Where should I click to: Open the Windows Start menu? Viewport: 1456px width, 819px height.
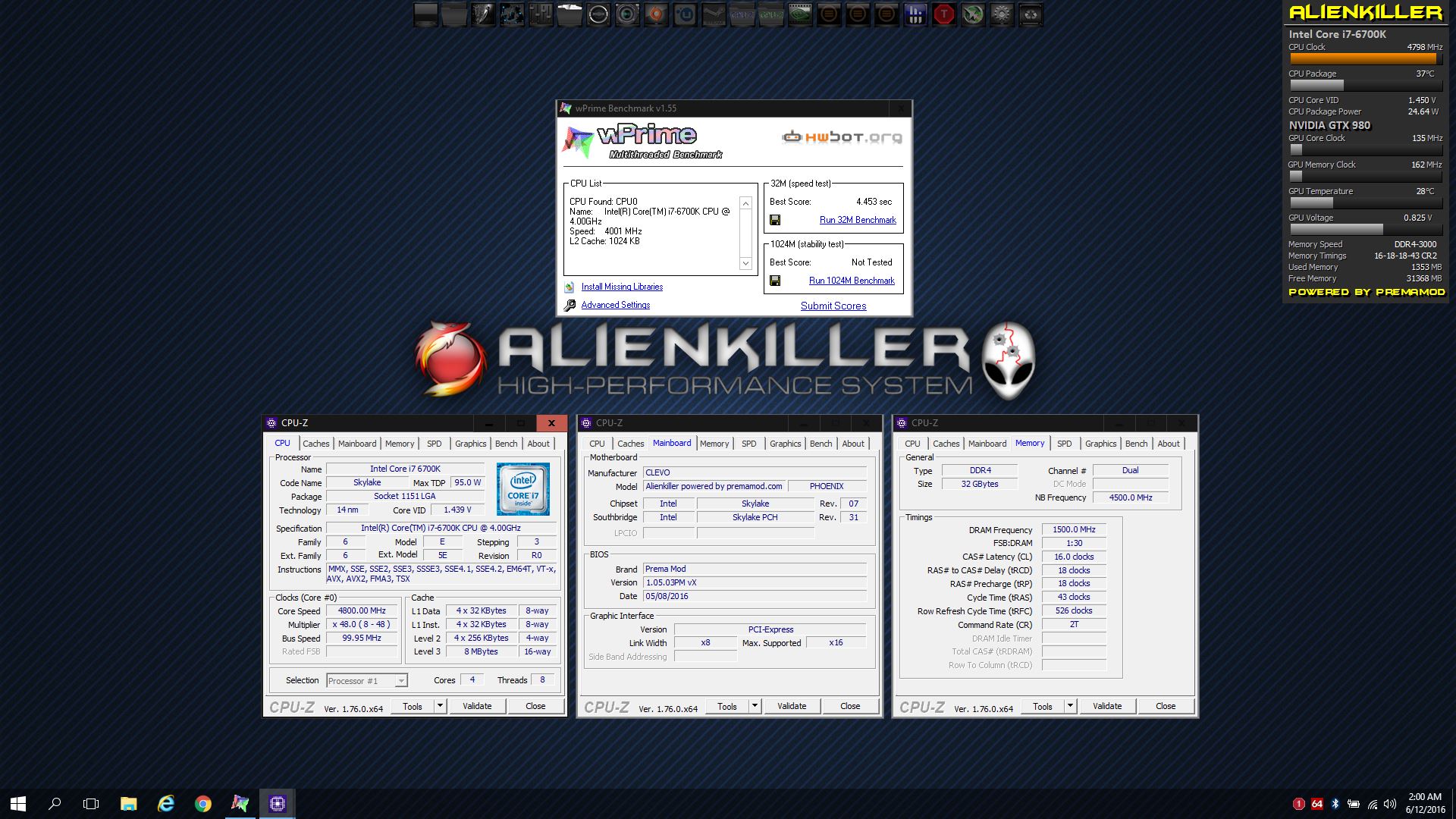[18, 804]
